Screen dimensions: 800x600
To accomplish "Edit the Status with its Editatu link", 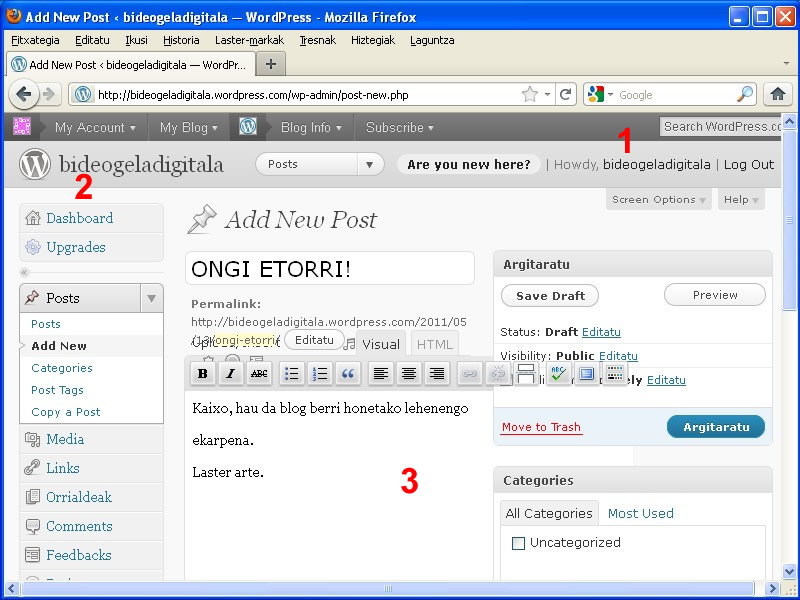I will [601, 332].
